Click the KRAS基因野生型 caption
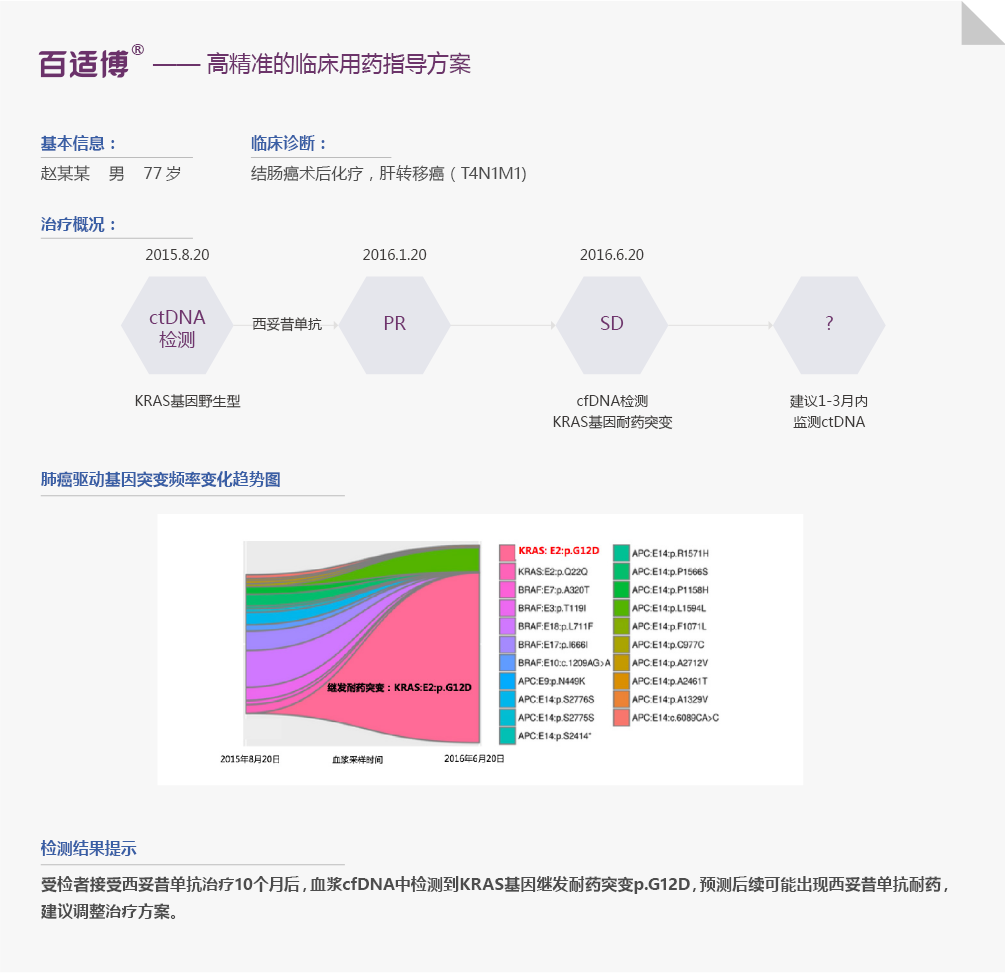This screenshot has width=1005, height=973. (187, 401)
